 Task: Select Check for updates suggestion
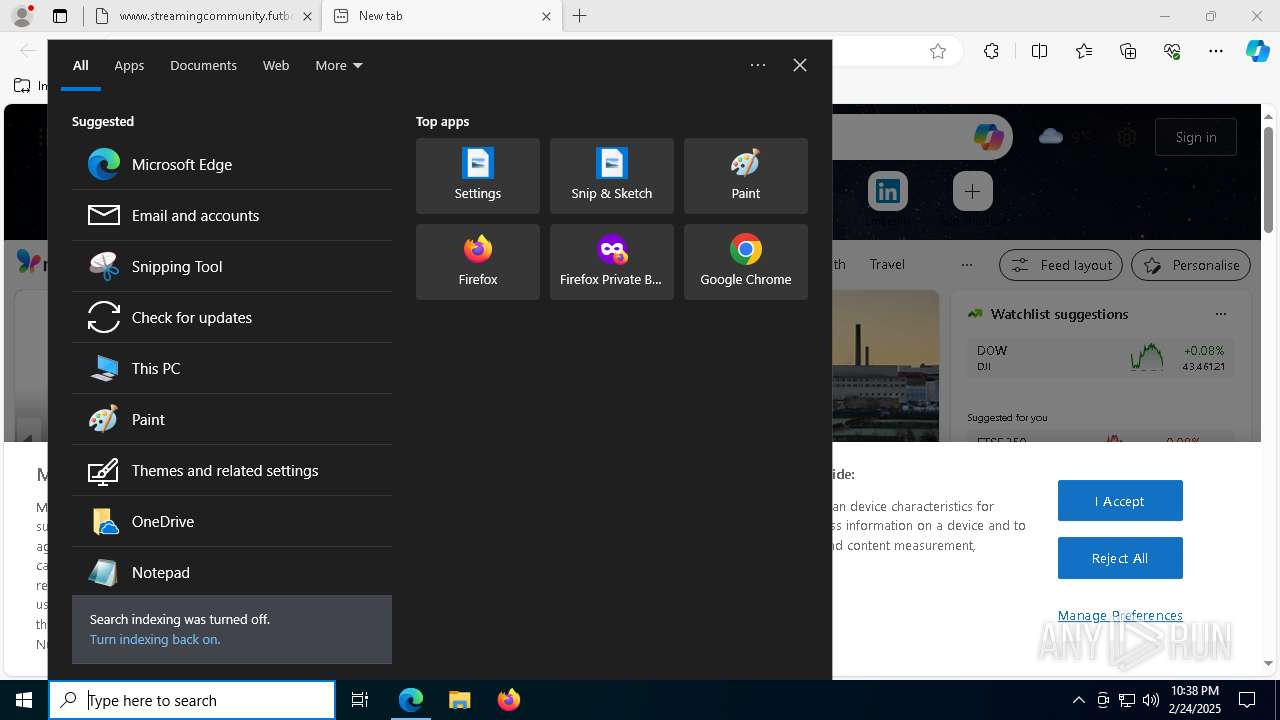pyautogui.click(x=232, y=317)
